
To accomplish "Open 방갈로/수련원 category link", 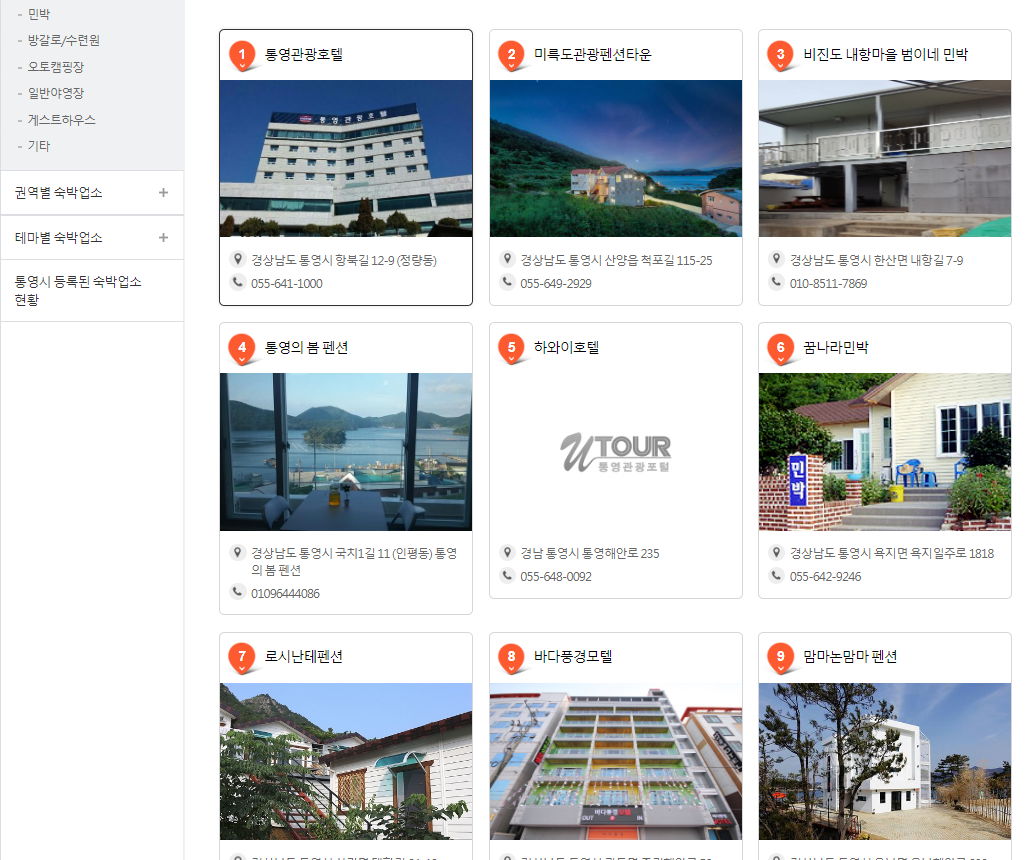I will click(x=64, y=41).
